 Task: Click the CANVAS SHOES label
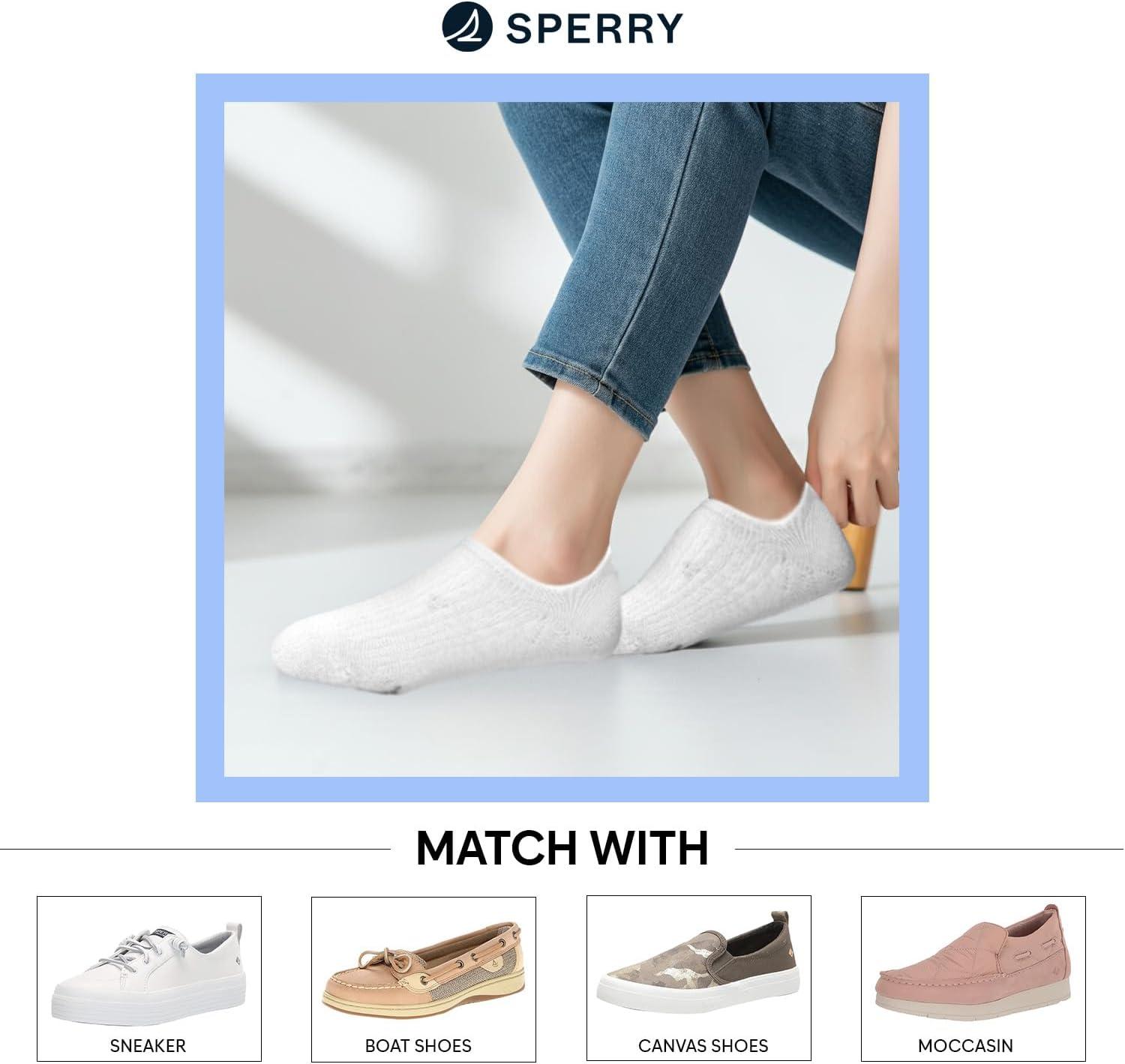pos(703,1045)
